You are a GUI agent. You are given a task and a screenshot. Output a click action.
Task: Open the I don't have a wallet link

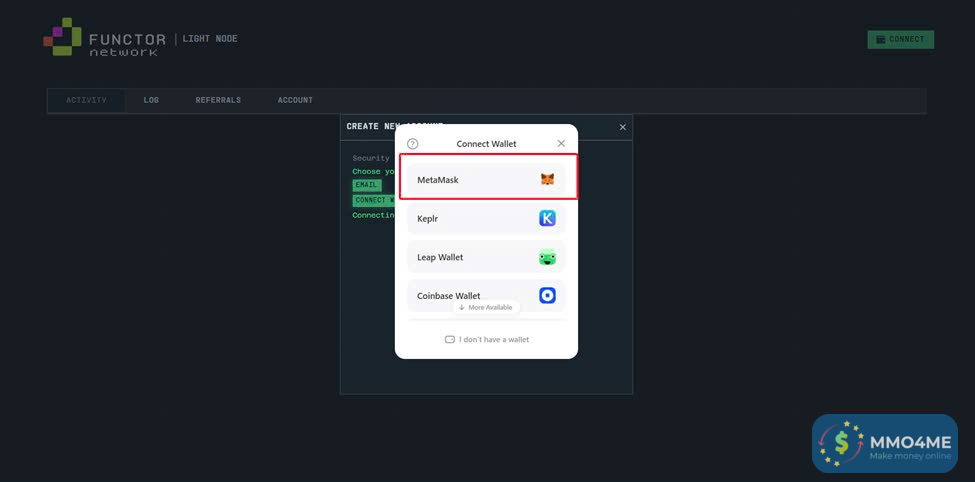(x=487, y=340)
